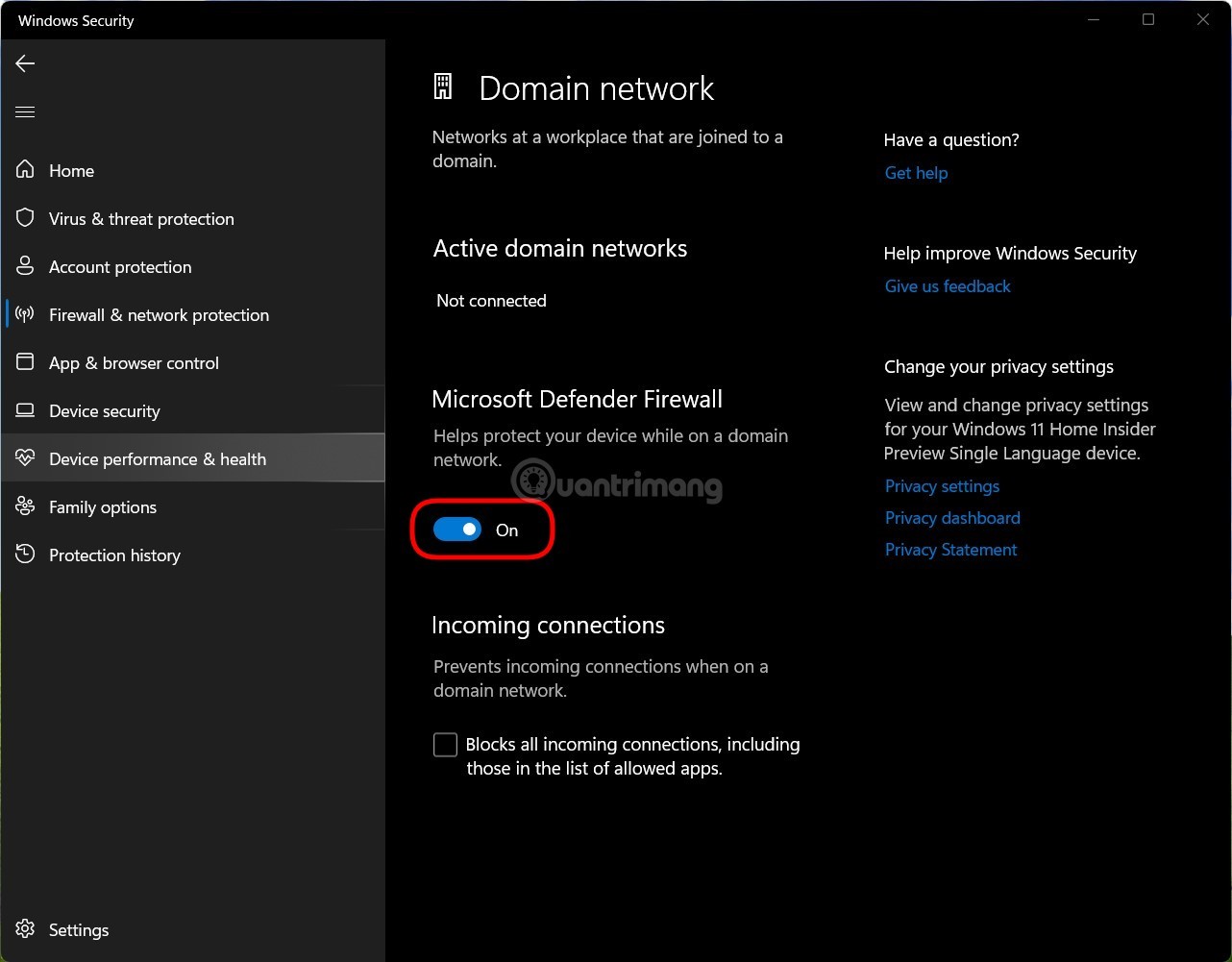Click the Family options people icon
Viewport: 1232px width, 962px height.
tap(25, 506)
